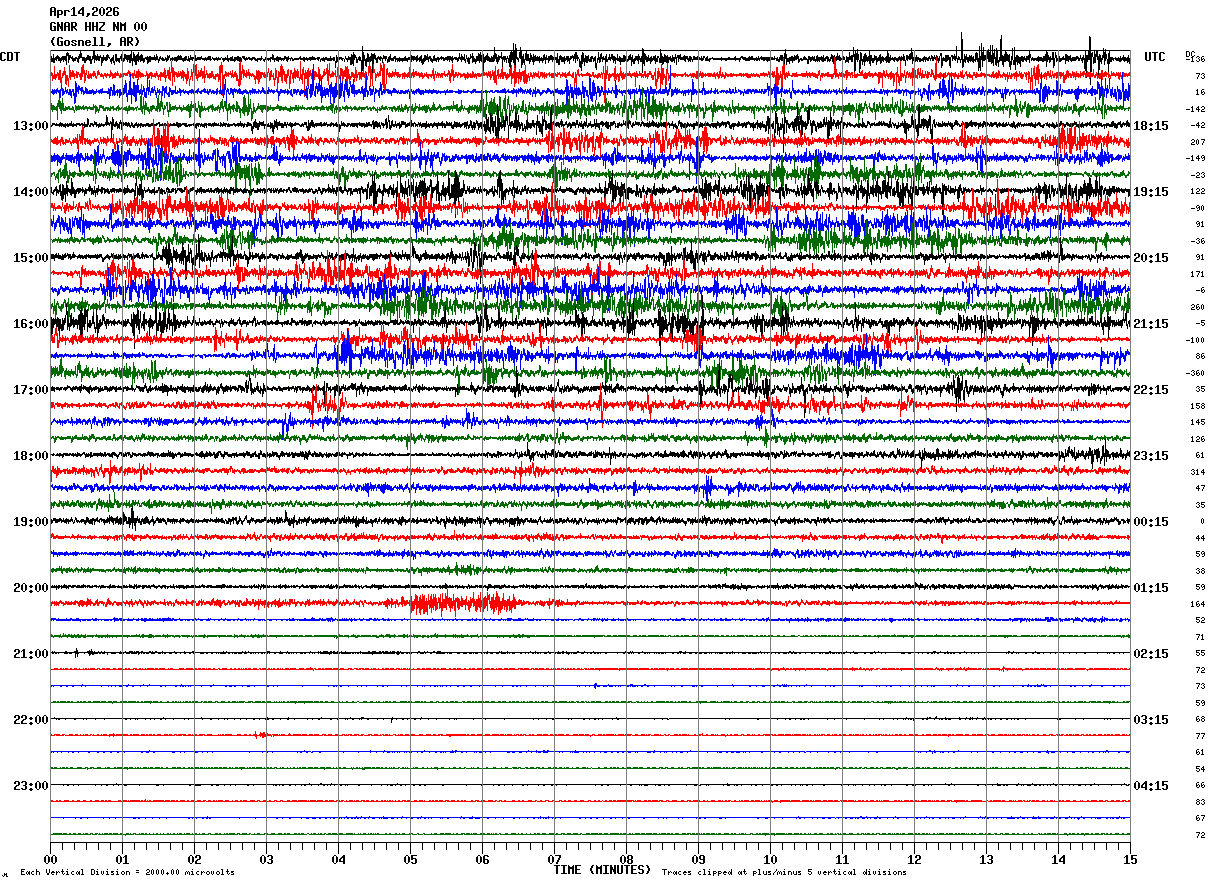
Task: Click the 16:00 CDT time label
Action: point(30,324)
